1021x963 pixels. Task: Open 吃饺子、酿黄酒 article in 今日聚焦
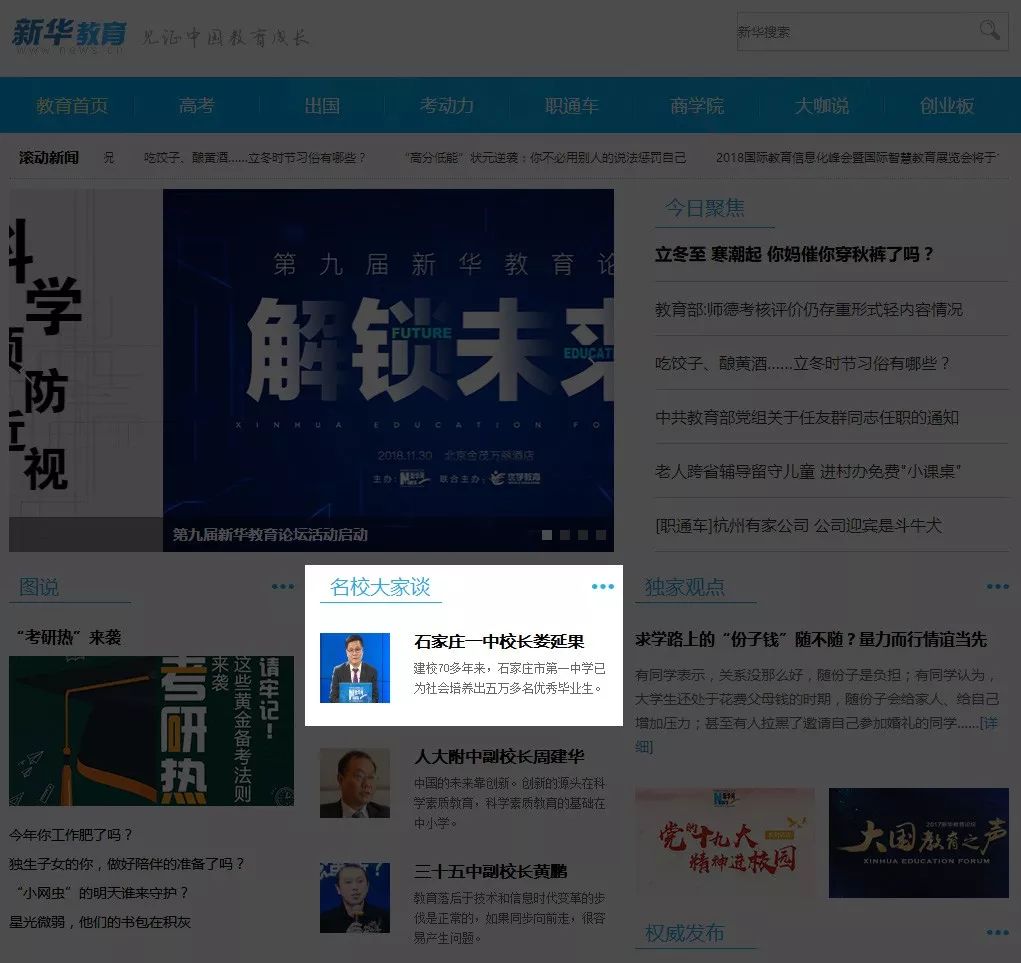coord(802,363)
